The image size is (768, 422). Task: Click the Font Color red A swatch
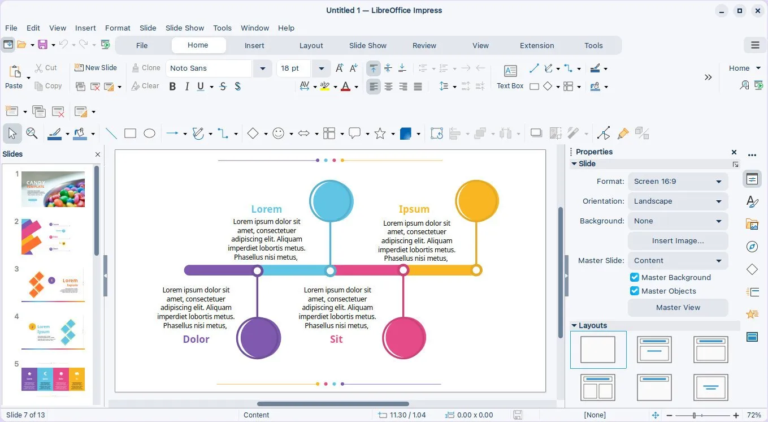(x=346, y=87)
